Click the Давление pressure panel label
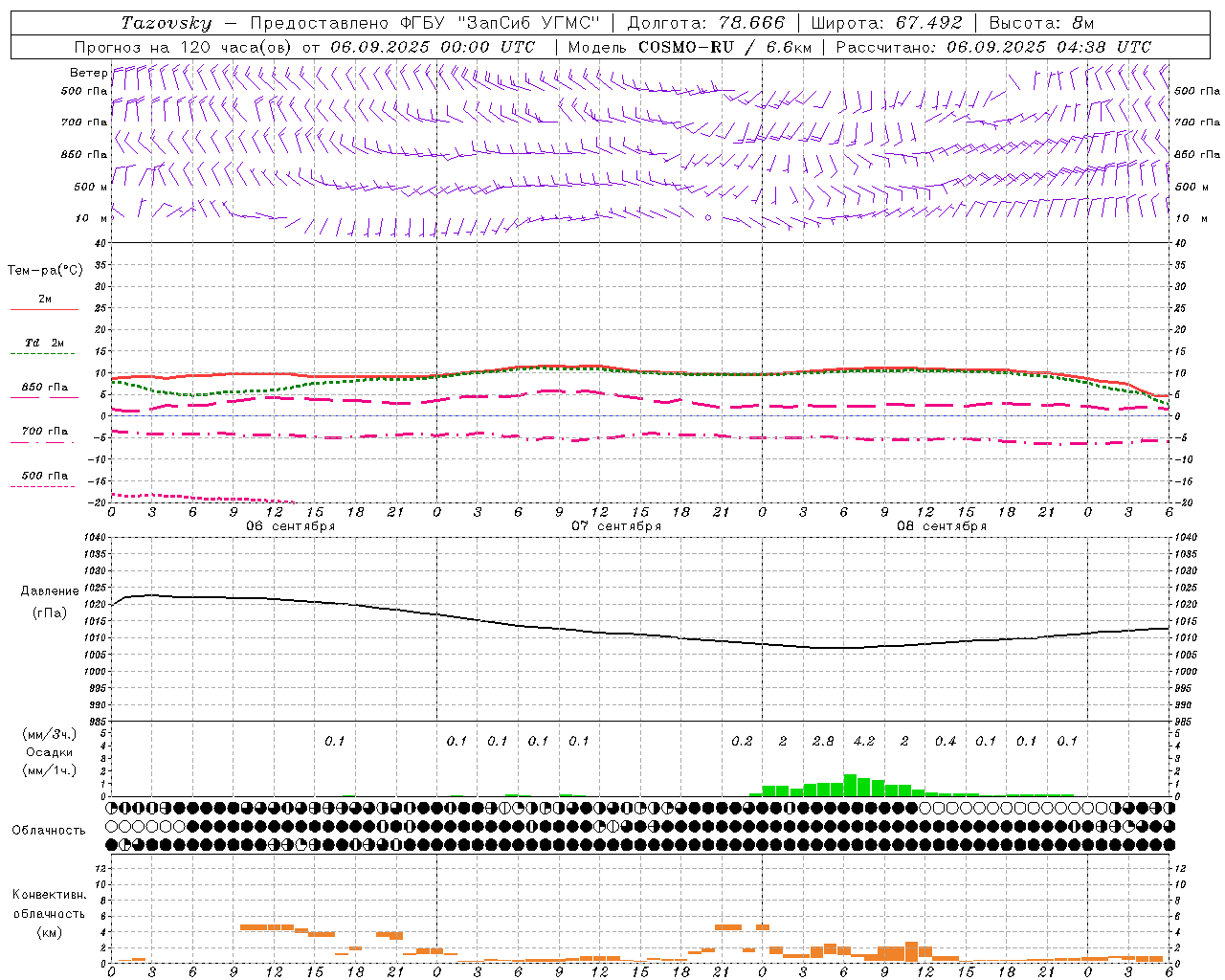The image size is (1225, 980). pos(50,591)
